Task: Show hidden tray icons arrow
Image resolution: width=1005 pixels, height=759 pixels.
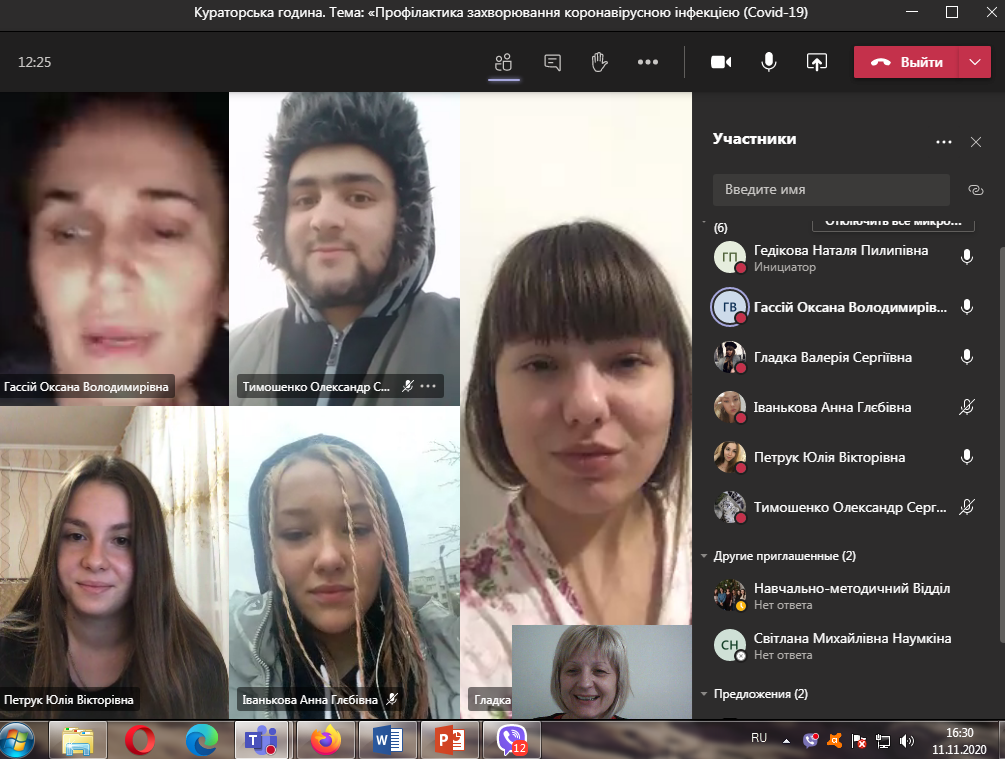Action: coord(786,741)
